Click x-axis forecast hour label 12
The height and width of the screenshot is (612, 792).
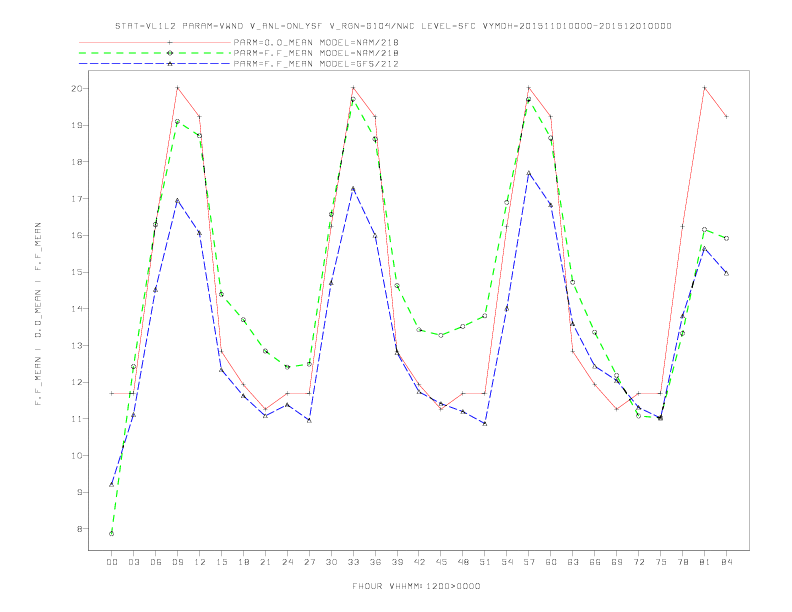pos(200,562)
